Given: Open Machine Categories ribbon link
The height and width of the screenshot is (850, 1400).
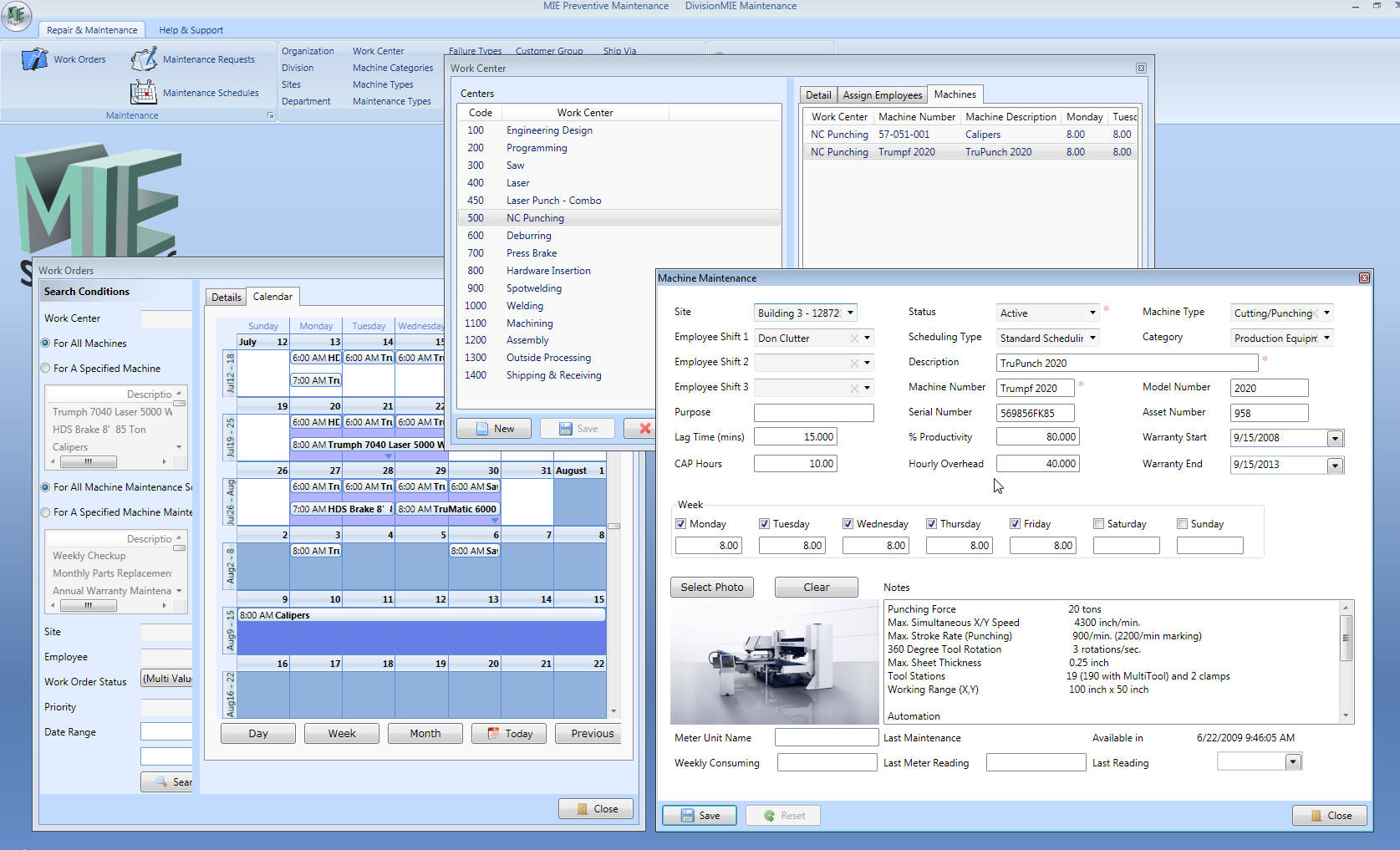Looking at the screenshot, I should 393,68.
